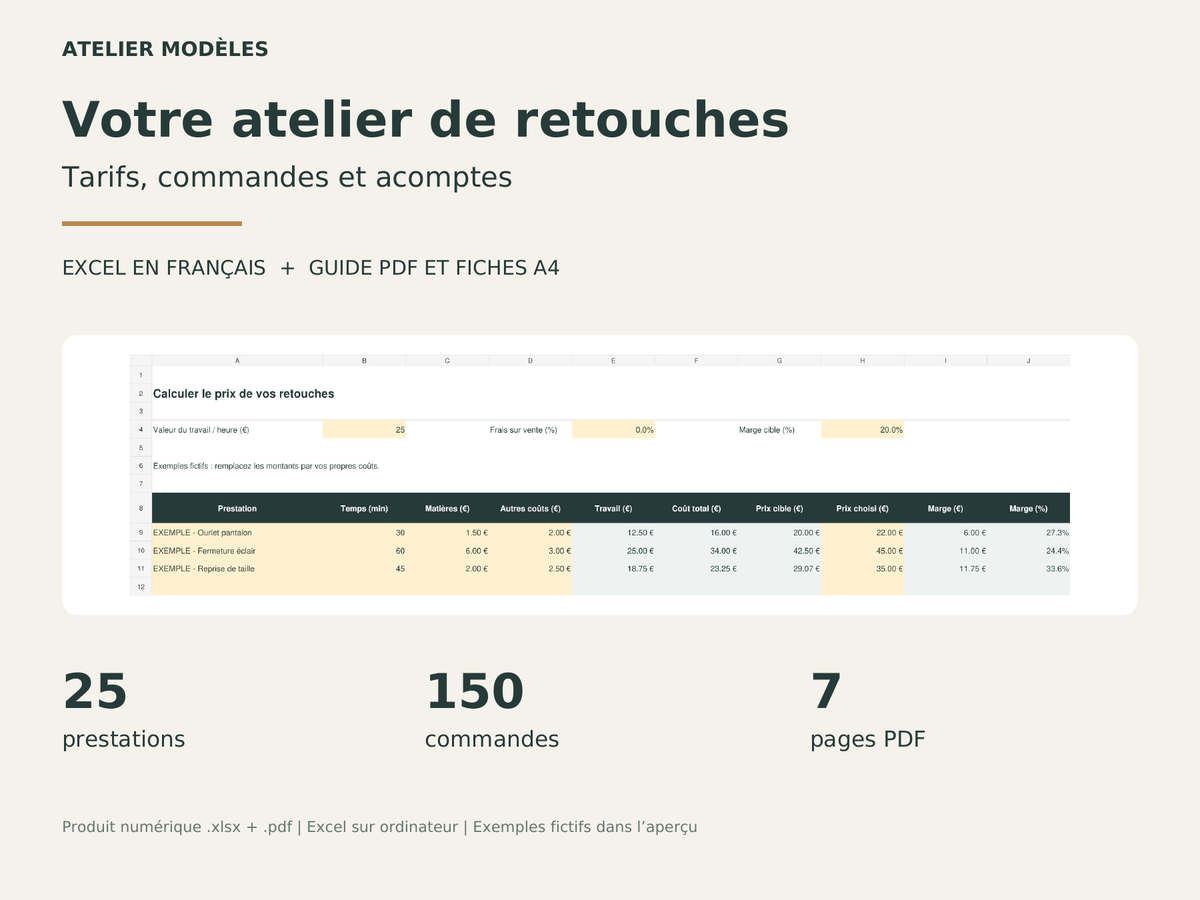Click the 'Frais sur vente (%)' label
The width and height of the screenshot is (1200, 900).
523,430
